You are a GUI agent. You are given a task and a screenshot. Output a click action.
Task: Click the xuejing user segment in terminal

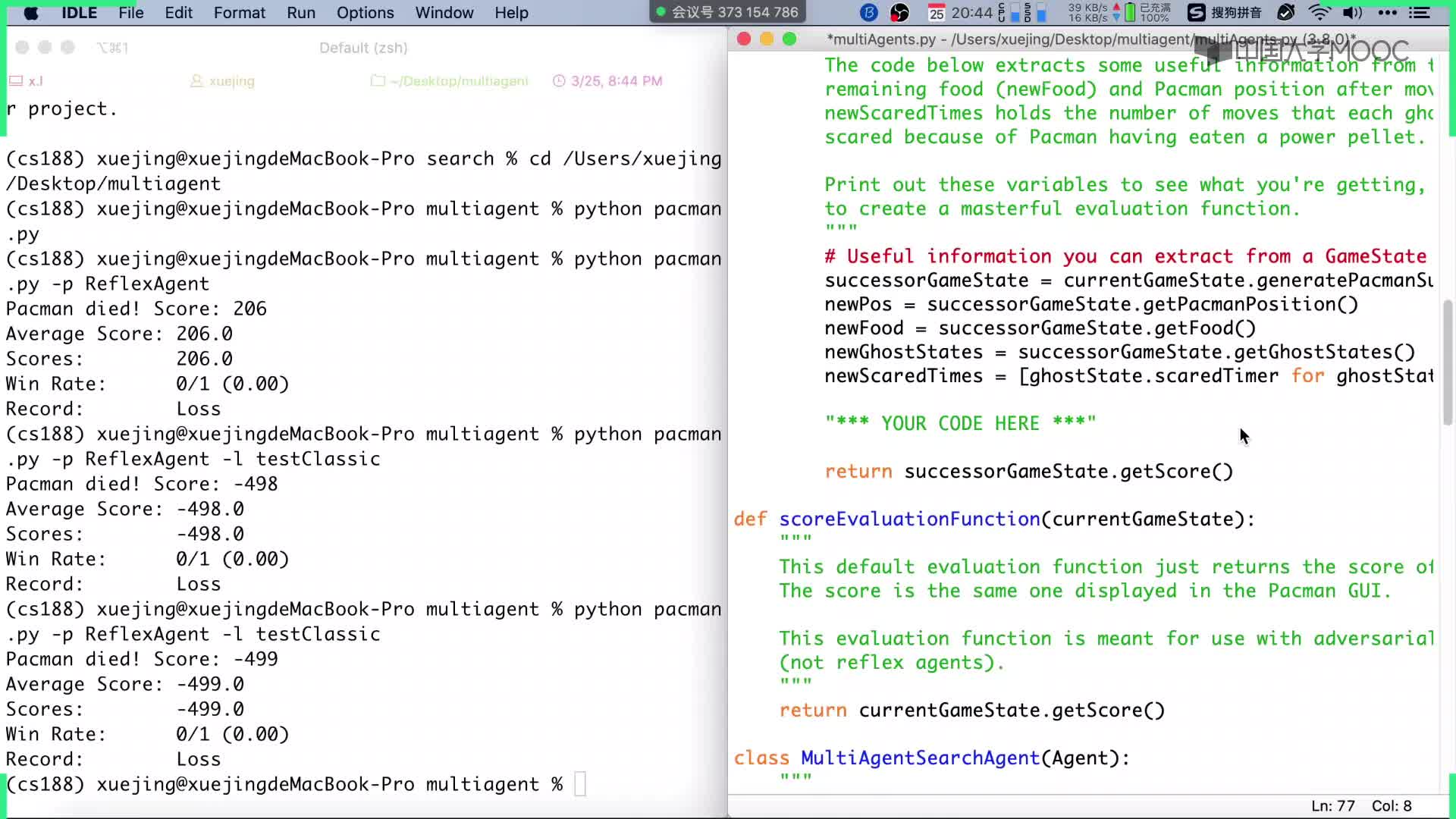tap(222, 80)
